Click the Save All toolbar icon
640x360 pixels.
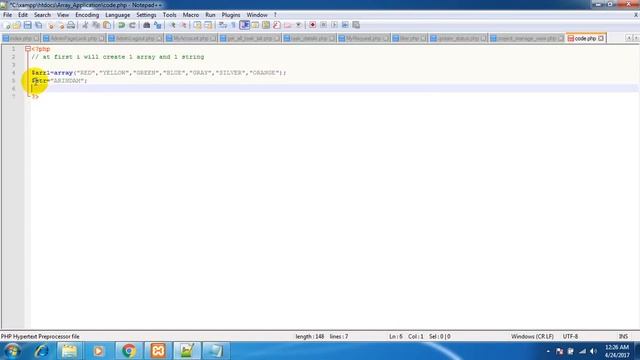38,25
